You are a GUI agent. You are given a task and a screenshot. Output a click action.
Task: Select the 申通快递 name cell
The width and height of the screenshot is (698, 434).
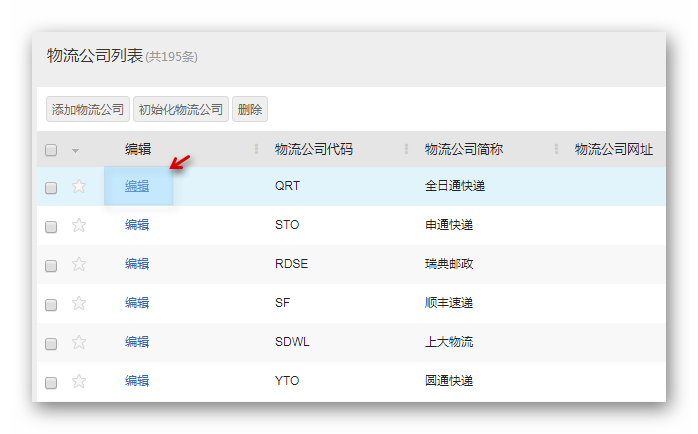[x=449, y=225]
